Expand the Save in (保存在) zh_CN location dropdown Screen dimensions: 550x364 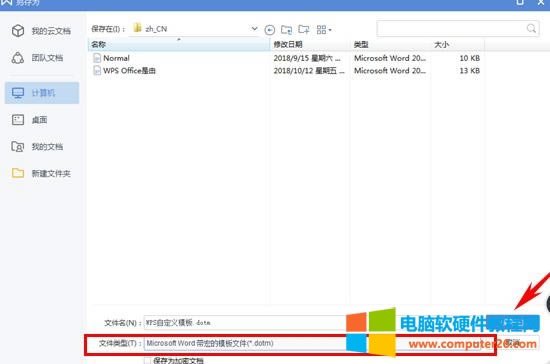[254, 29]
